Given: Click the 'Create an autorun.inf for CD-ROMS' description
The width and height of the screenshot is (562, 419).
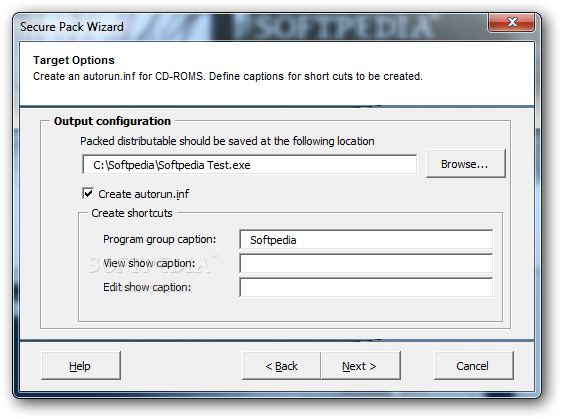Looking at the screenshot, I should tap(228, 76).
